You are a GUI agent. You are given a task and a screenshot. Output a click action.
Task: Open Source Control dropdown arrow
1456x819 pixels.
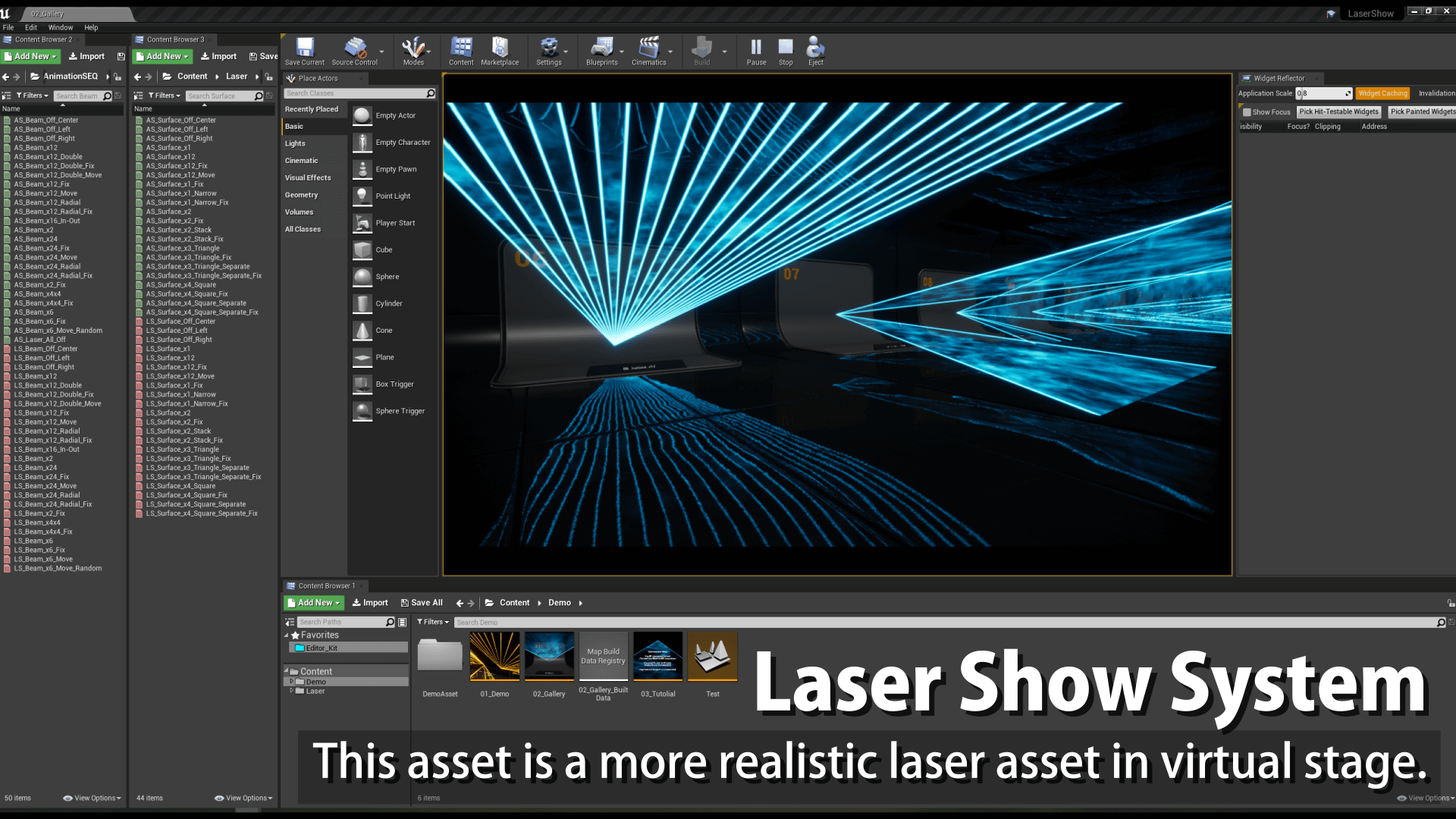point(381,52)
